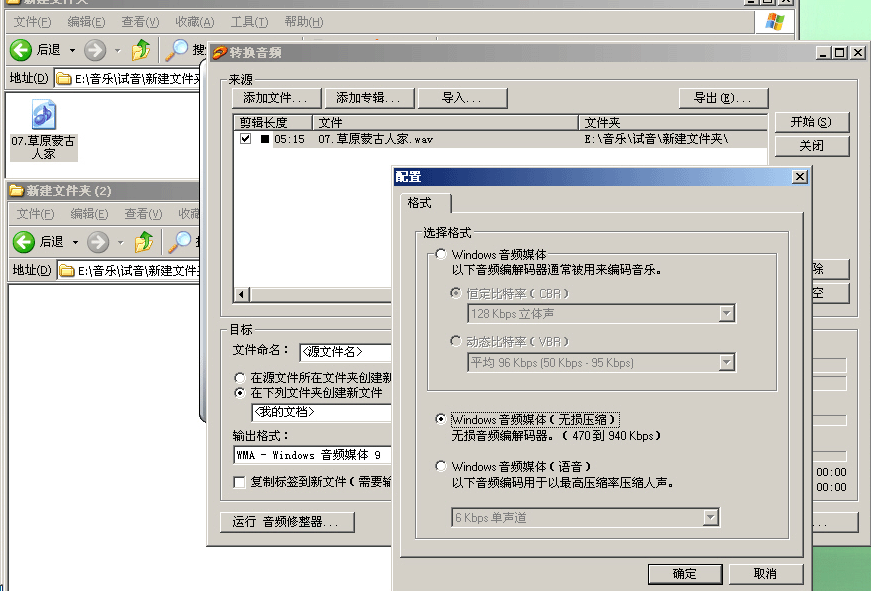Image resolution: width=871 pixels, height=591 pixels.
Task: Click the left scroll arrow of the source list
Action: 242,294
